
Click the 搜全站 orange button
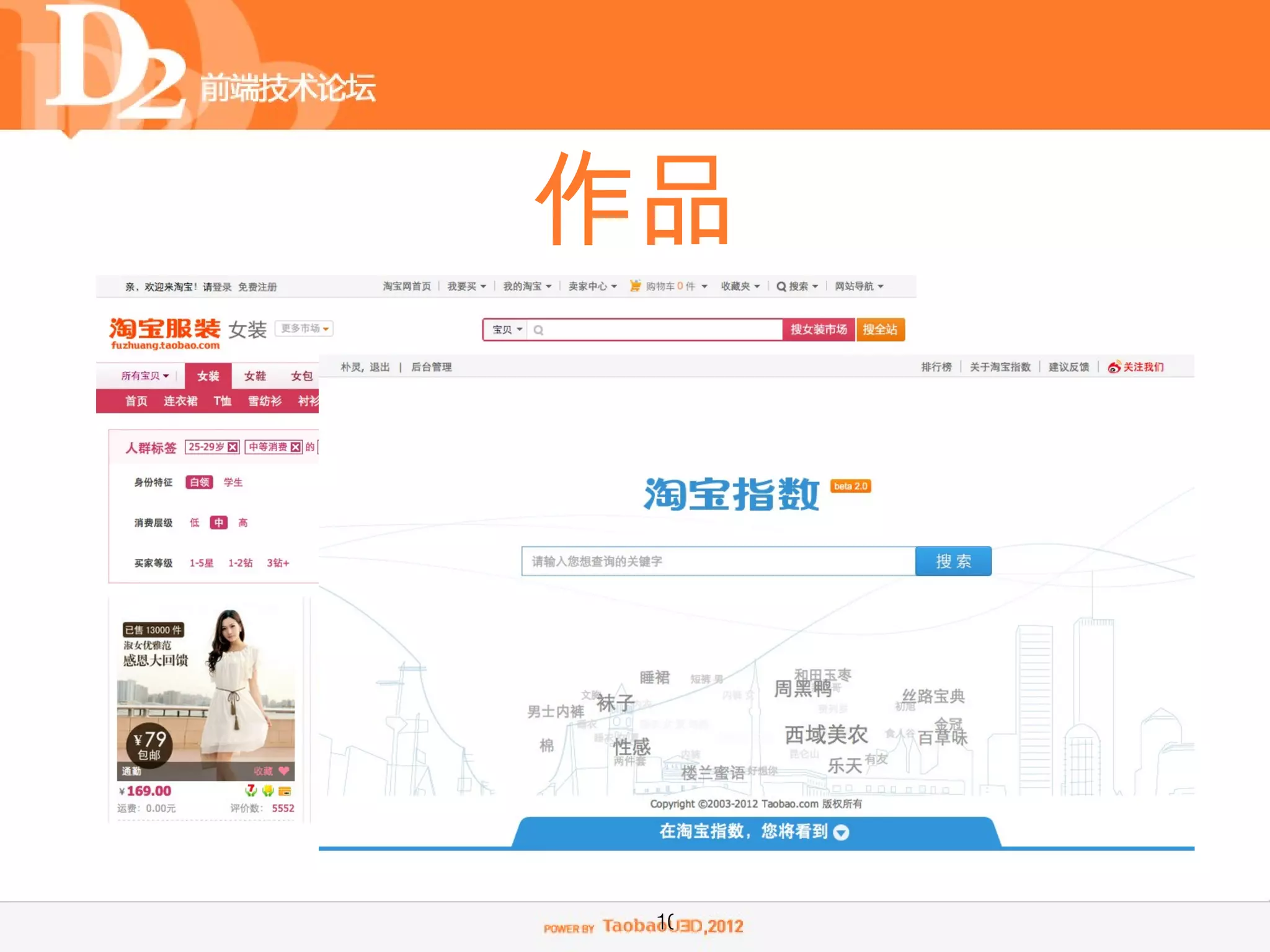tap(880, 330)
